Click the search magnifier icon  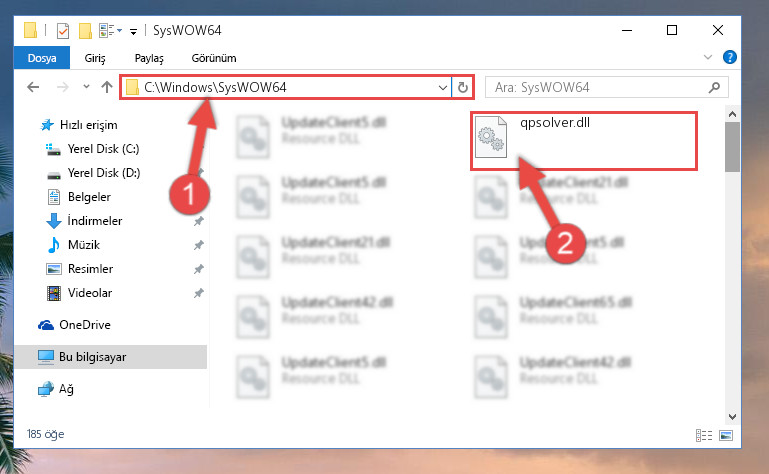[x=715, y=87]
